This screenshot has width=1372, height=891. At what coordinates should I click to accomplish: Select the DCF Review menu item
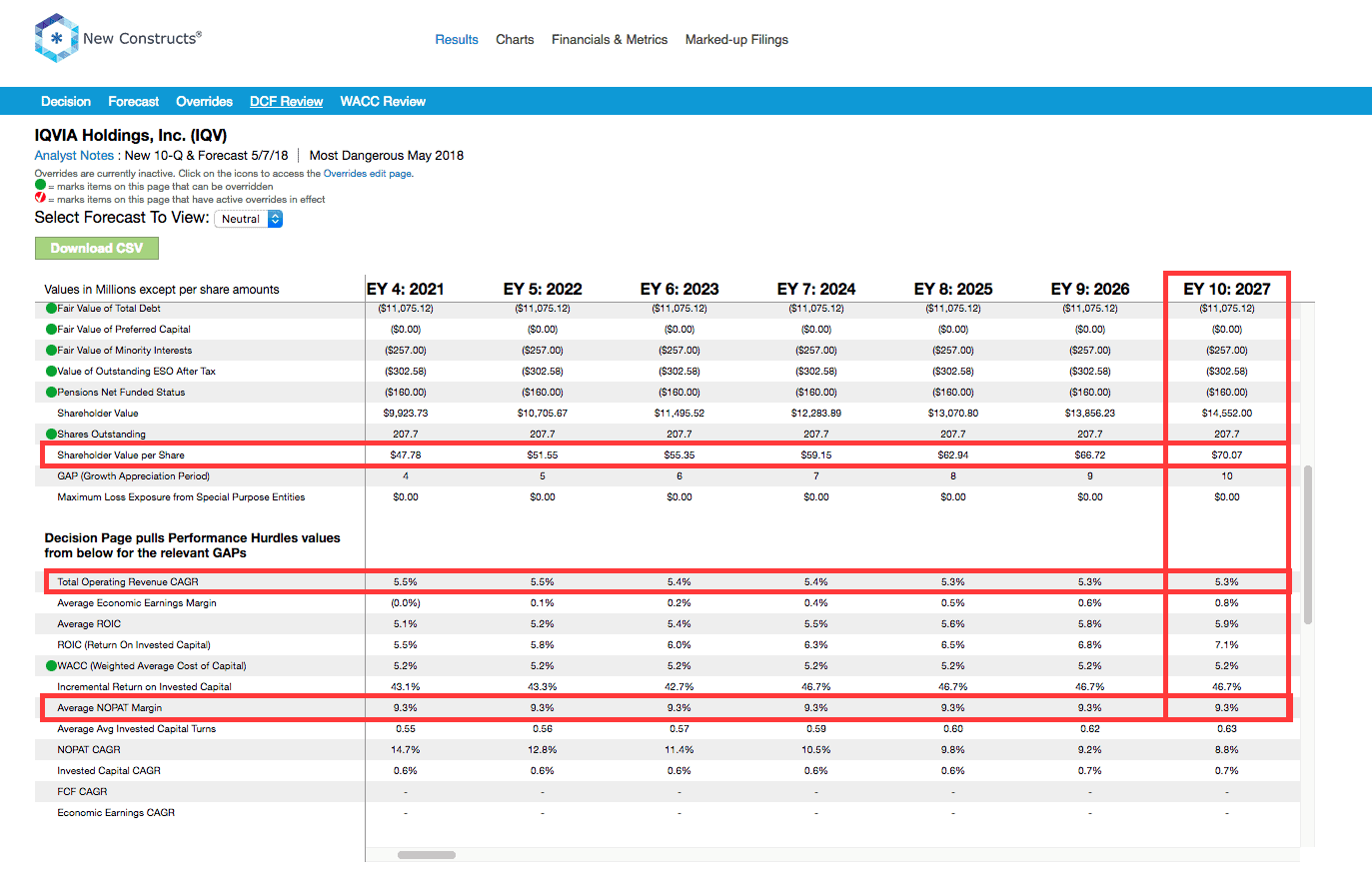(286, 101)
